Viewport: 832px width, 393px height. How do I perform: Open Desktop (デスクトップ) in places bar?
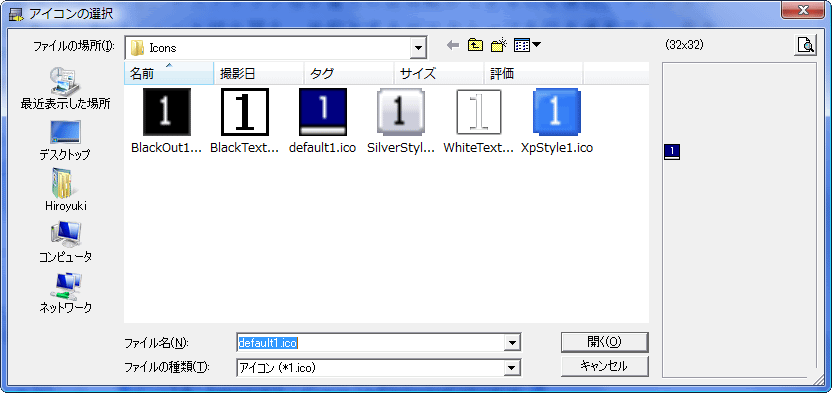[65, 141]
